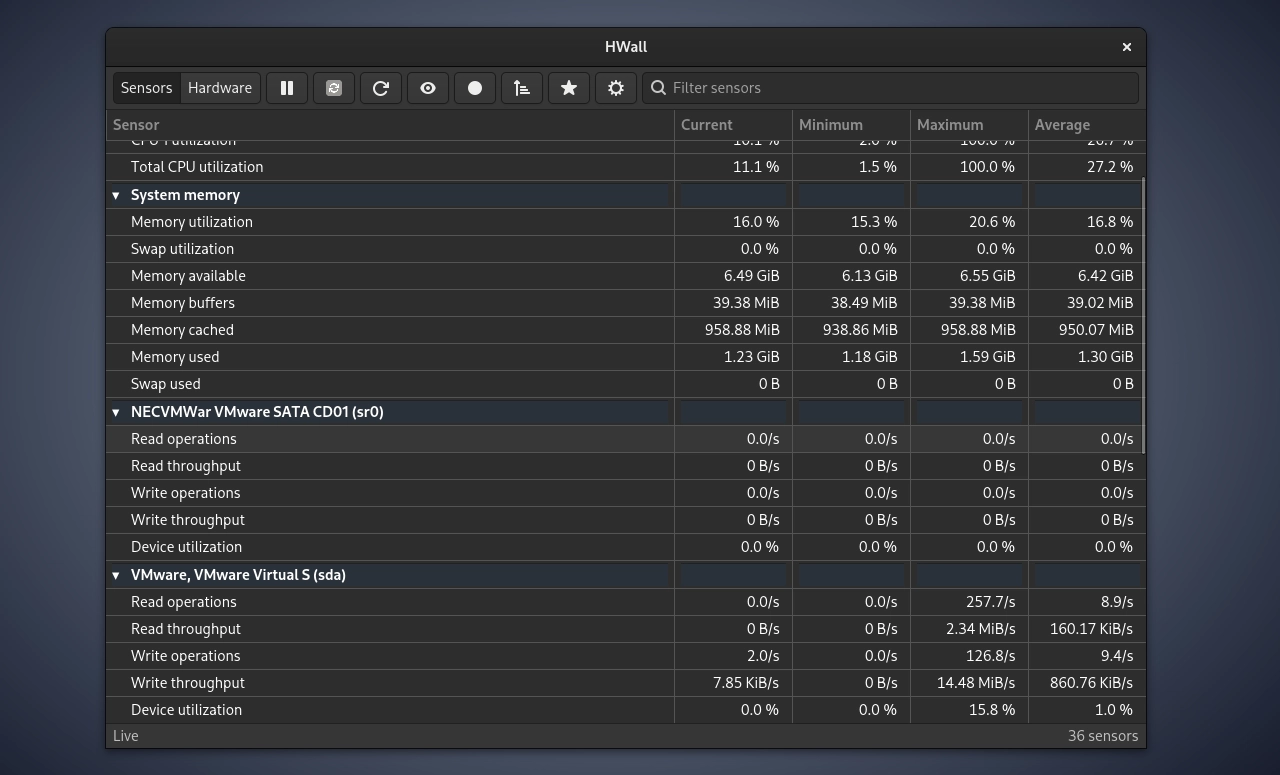
Task: Open settings with the gear icon
Action: click(x=616, y=88)
